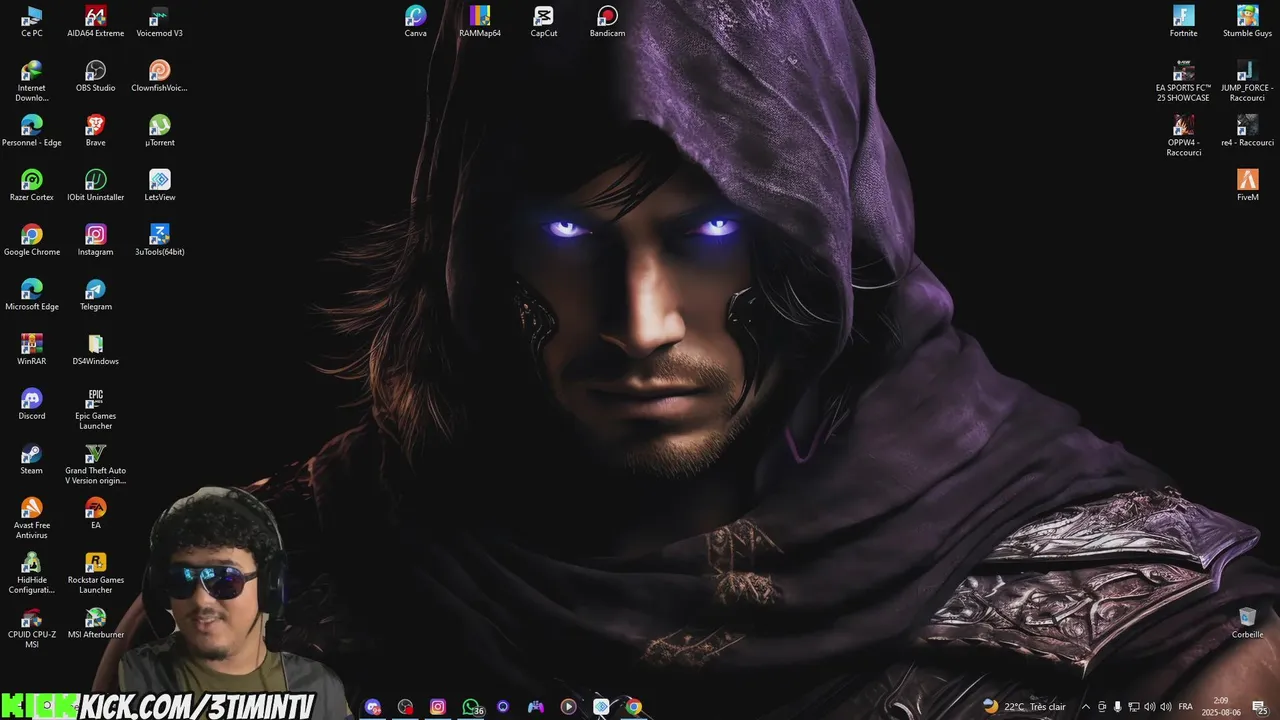Select Personnel - Edge shortcut
Viewport: 1280px width, 720px height.
coord(32,131)
